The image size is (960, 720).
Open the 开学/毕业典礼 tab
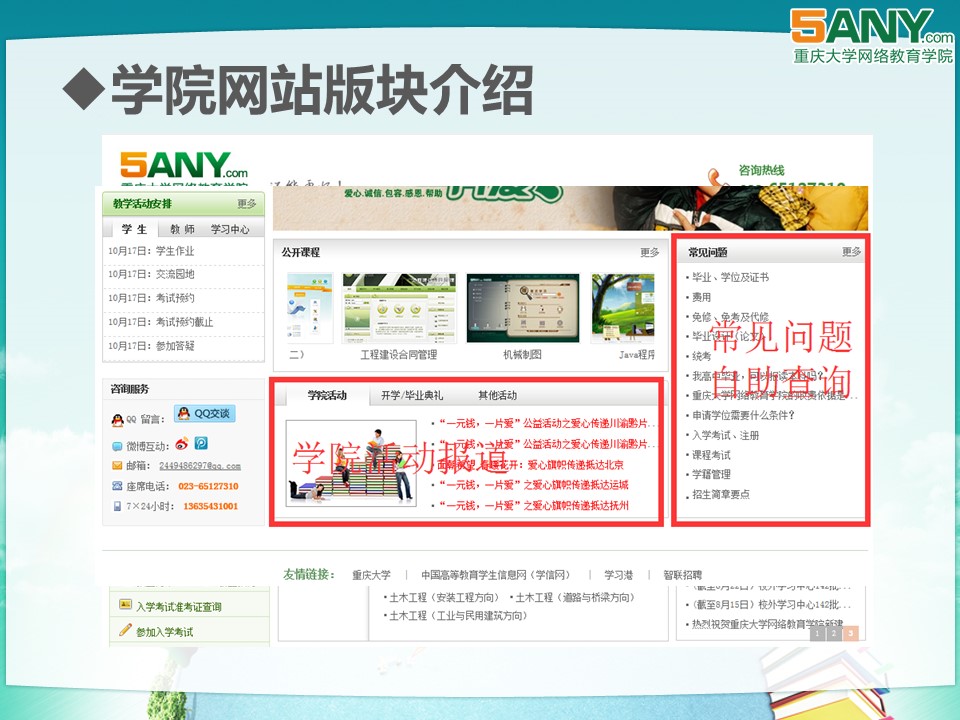pos(412,395)
